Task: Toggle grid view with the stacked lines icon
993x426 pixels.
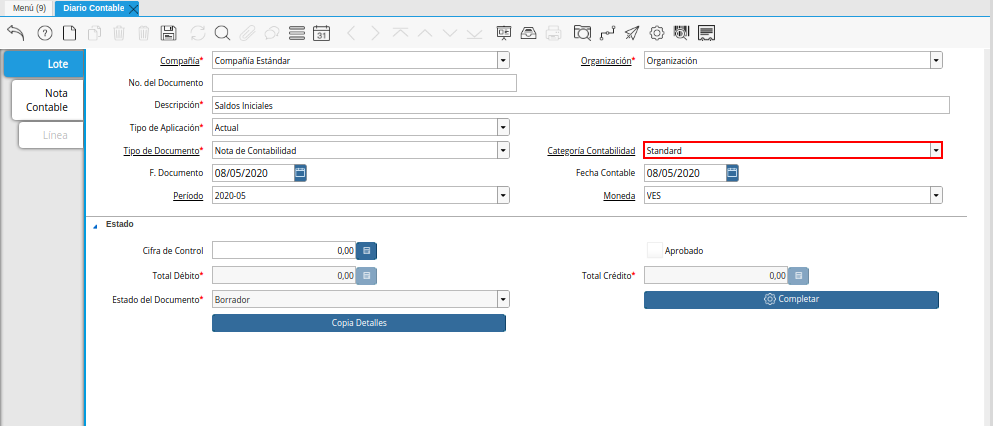Action: (296, 33)
